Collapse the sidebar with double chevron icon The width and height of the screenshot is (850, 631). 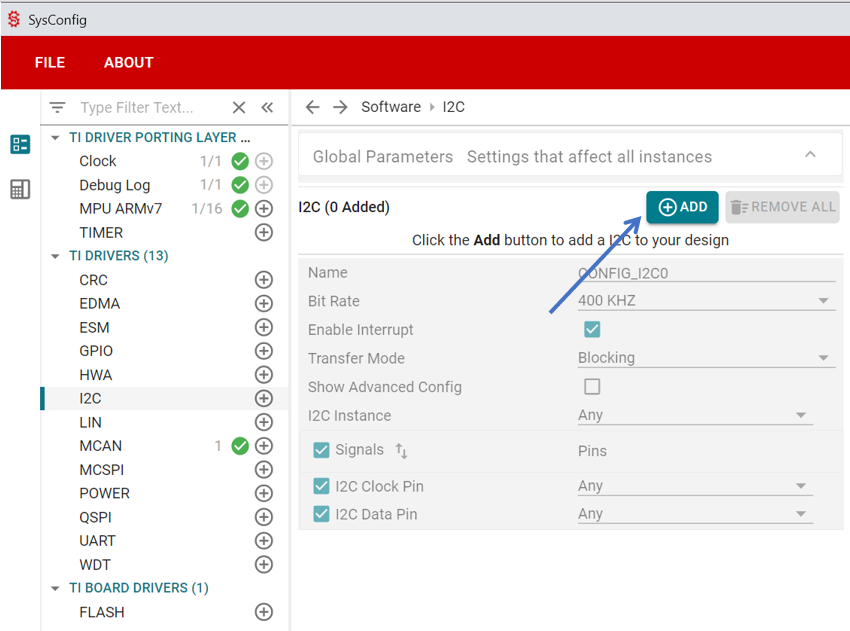tap(267, 108)
